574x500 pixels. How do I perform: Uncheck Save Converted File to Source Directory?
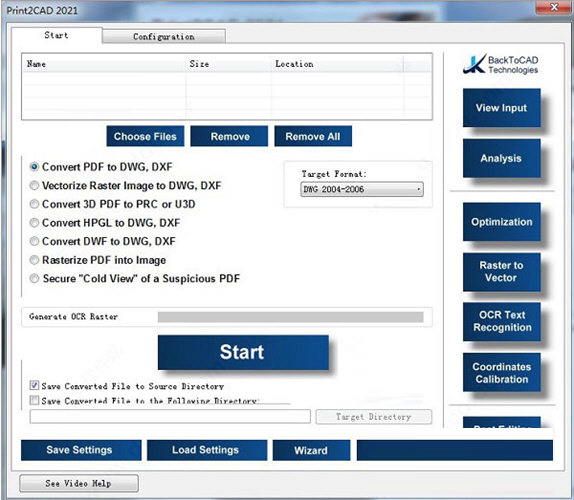(34, 385)
